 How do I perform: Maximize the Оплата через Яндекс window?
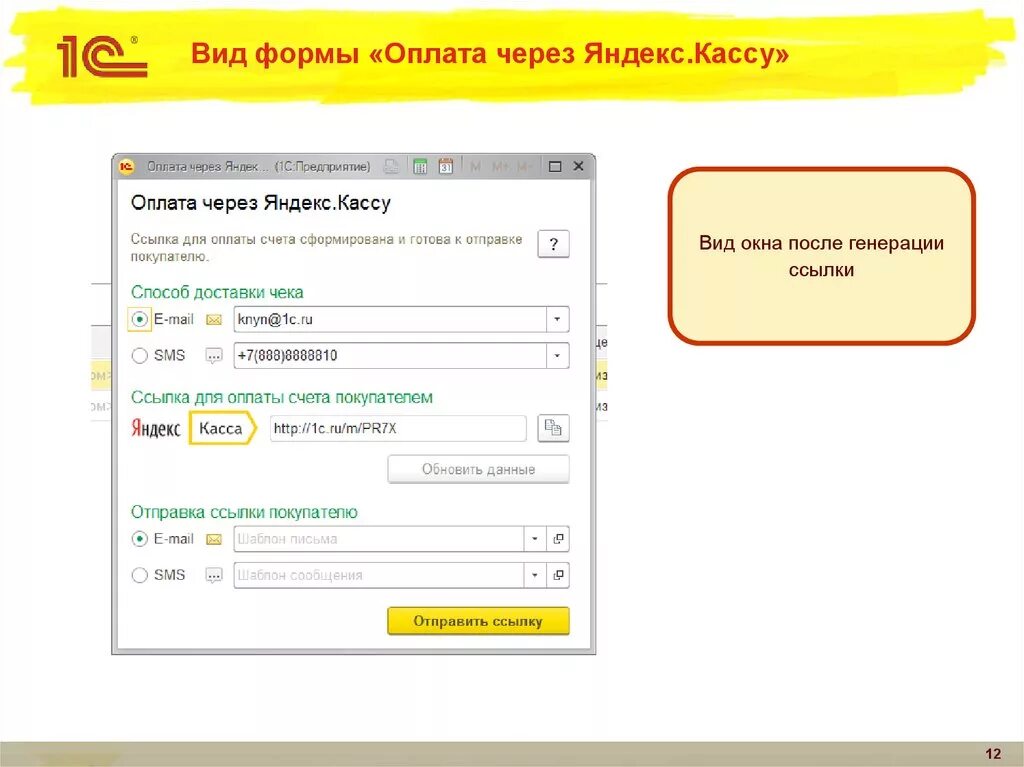(555, 167)
